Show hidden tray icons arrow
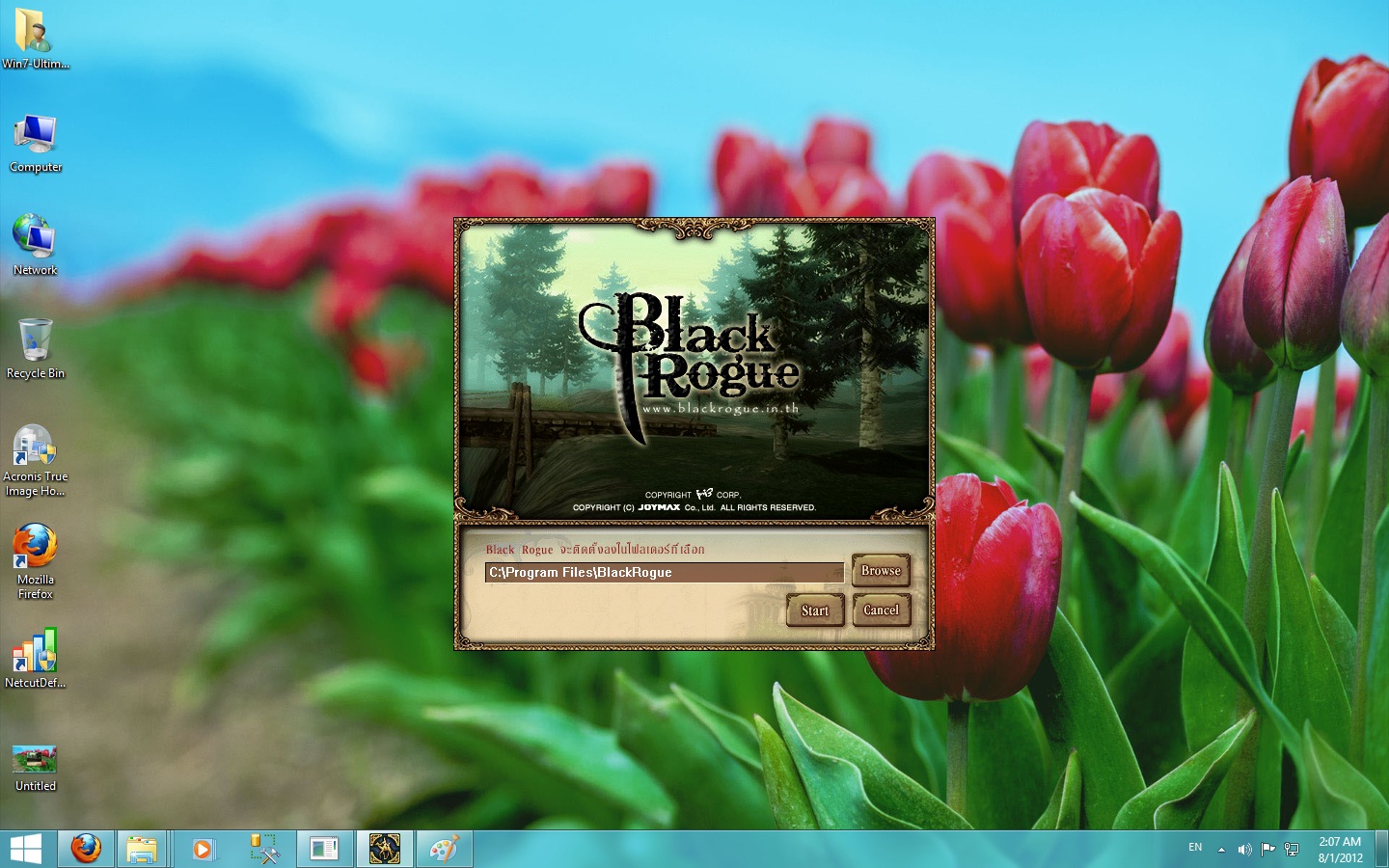 click(1221, 850)
